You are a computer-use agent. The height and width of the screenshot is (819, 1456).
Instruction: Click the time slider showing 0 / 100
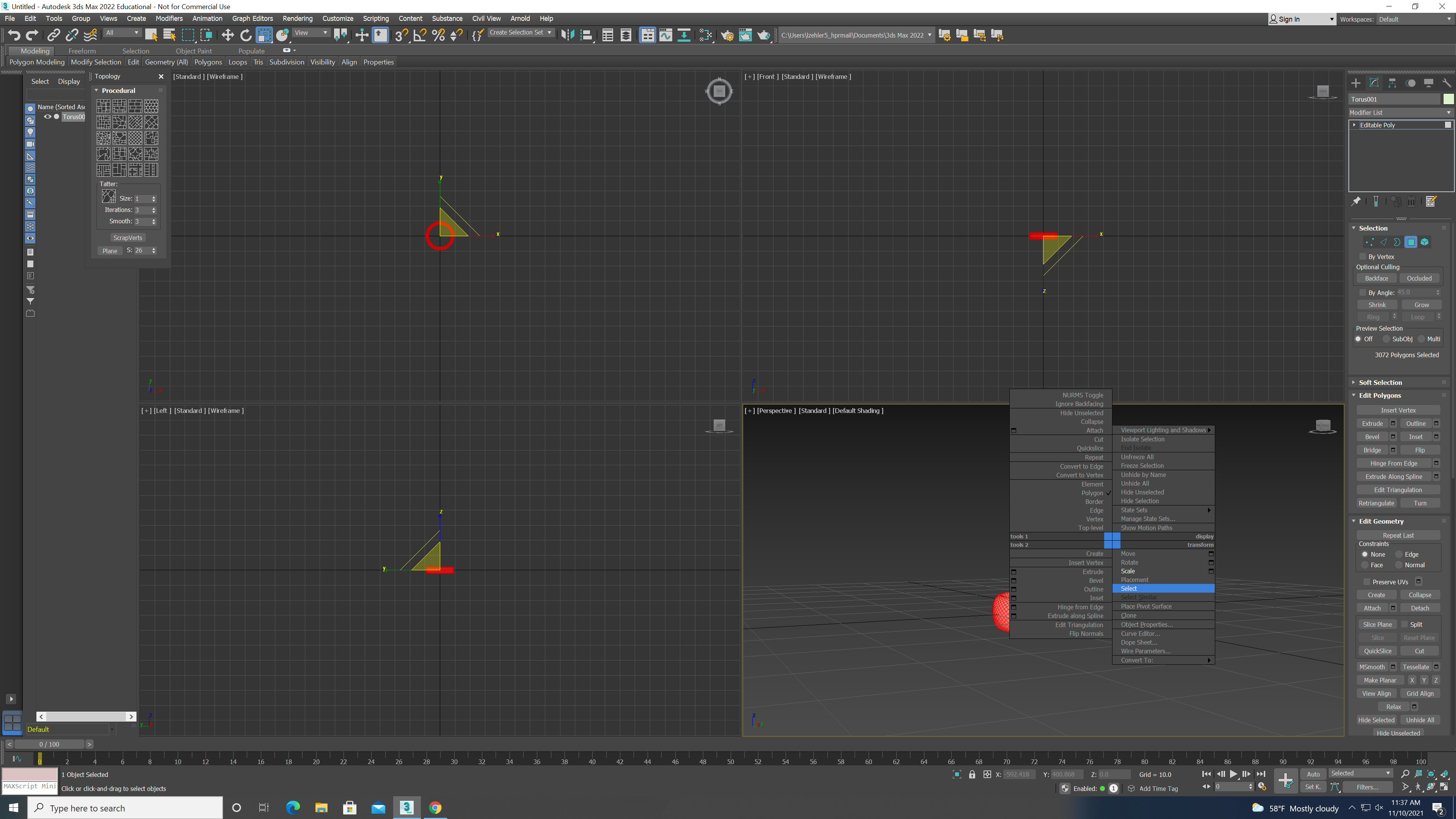[49, 744]
